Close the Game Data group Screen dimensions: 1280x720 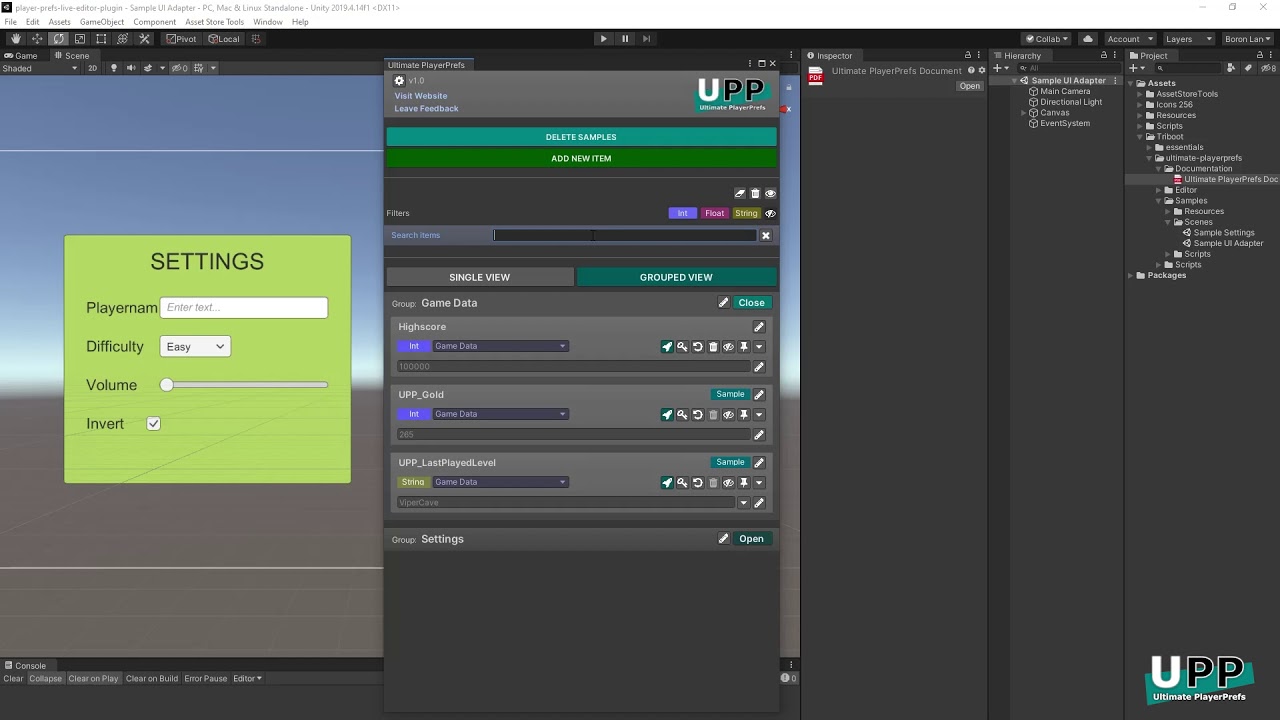coord(751,303)
